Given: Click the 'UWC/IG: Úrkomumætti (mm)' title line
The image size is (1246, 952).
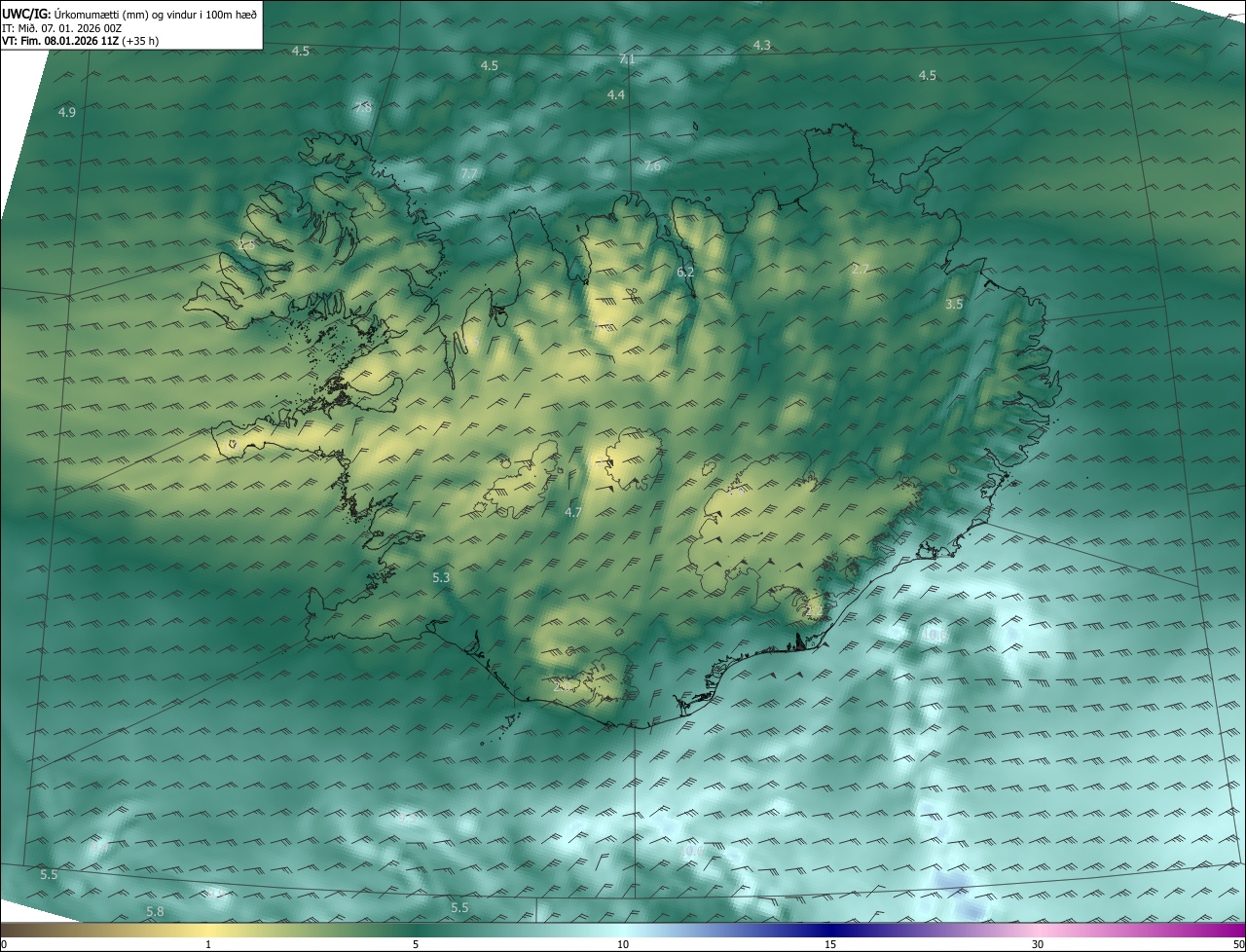Looking at the screenshot, I should (x=129, y=15).
